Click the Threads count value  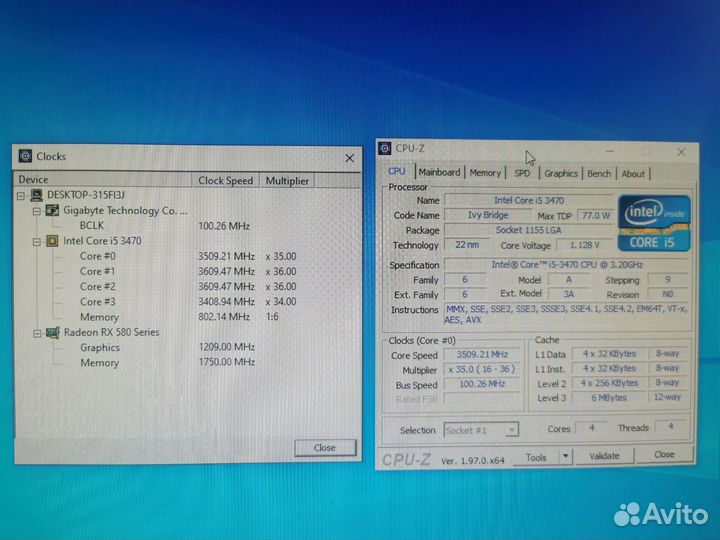[671, 427]
